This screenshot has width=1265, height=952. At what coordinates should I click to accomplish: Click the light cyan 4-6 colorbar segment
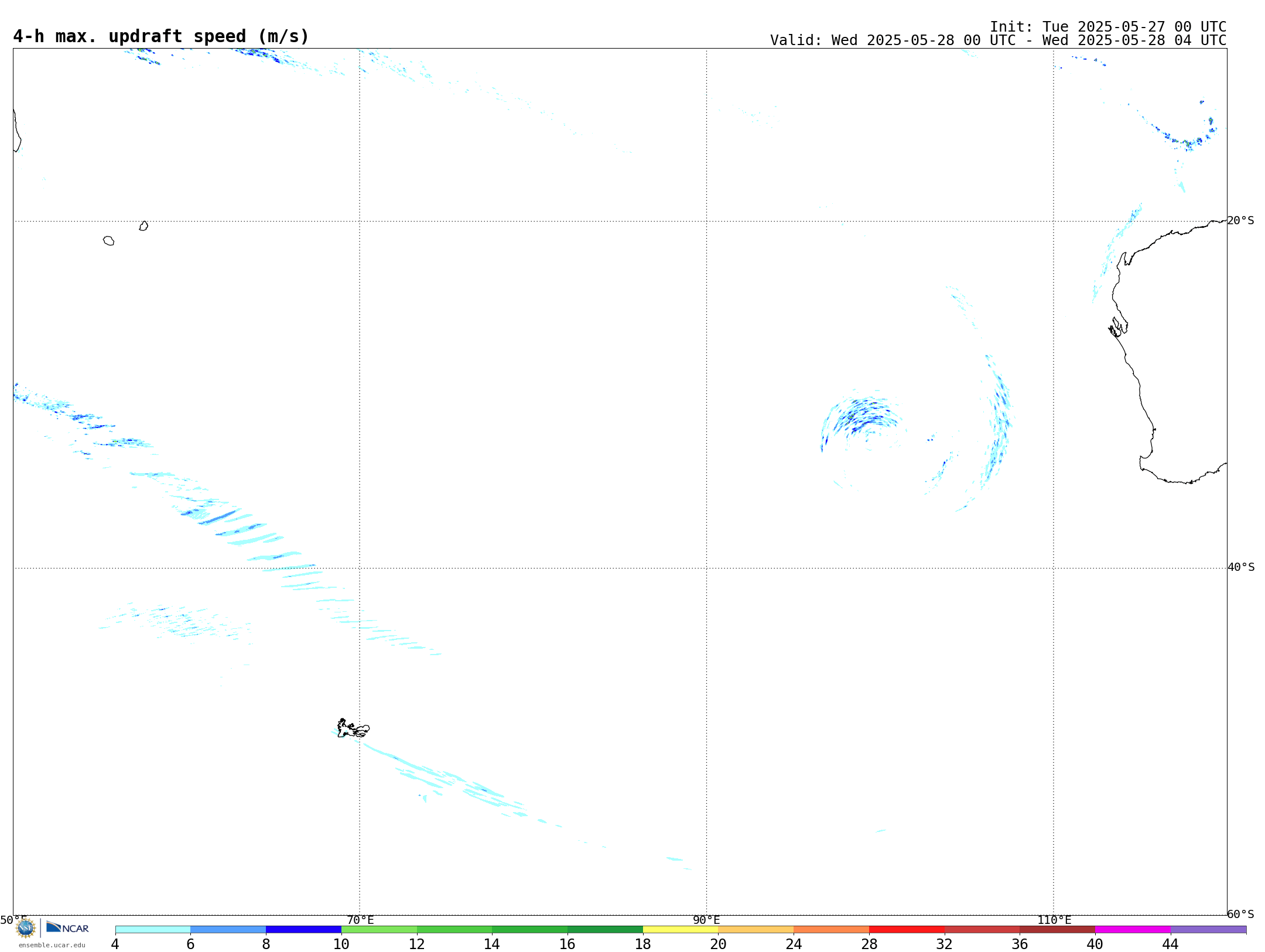(x=153, y=930)
